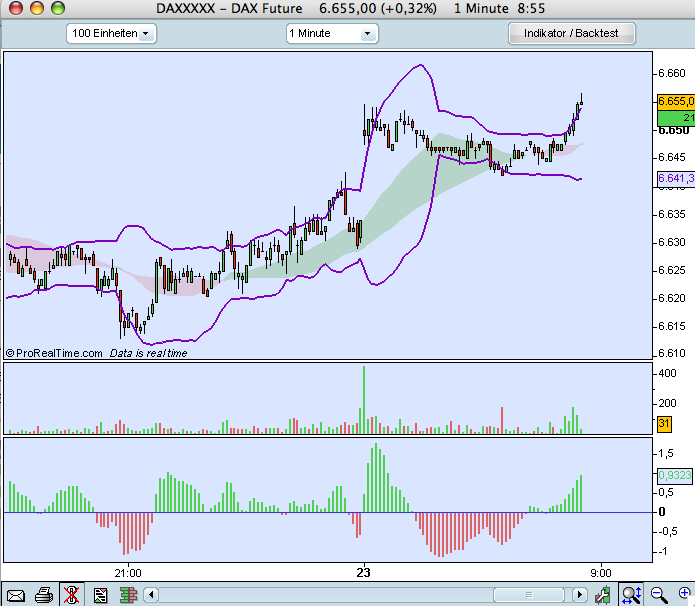This screenshot has height=606, width=695.
Task: Step the chart scrollbar left with the arrow
Action: pos(151,594)
